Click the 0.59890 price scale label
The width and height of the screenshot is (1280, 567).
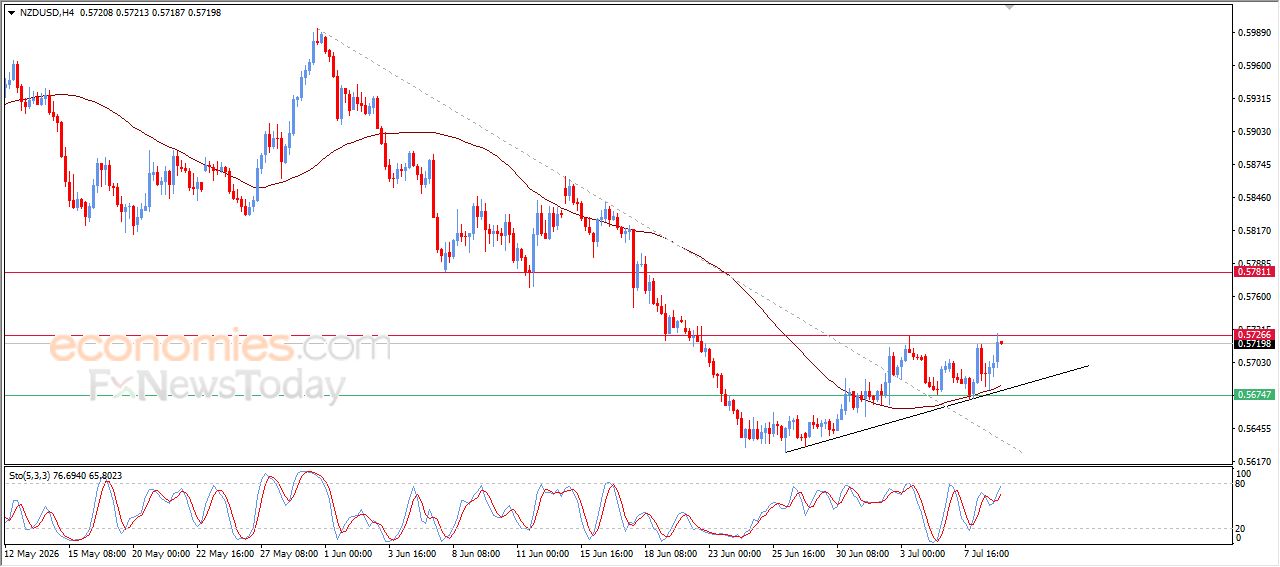1255,33
